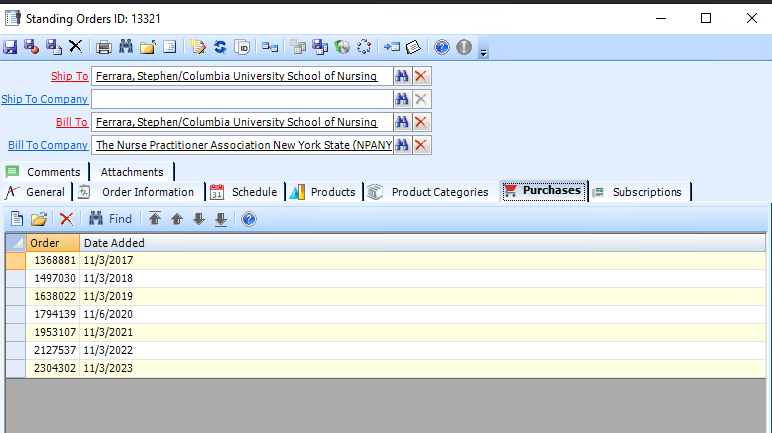This screenshot has width=772, height=433.
Task: Switch to the Order Information tab
Action: [x=147, y=192]
